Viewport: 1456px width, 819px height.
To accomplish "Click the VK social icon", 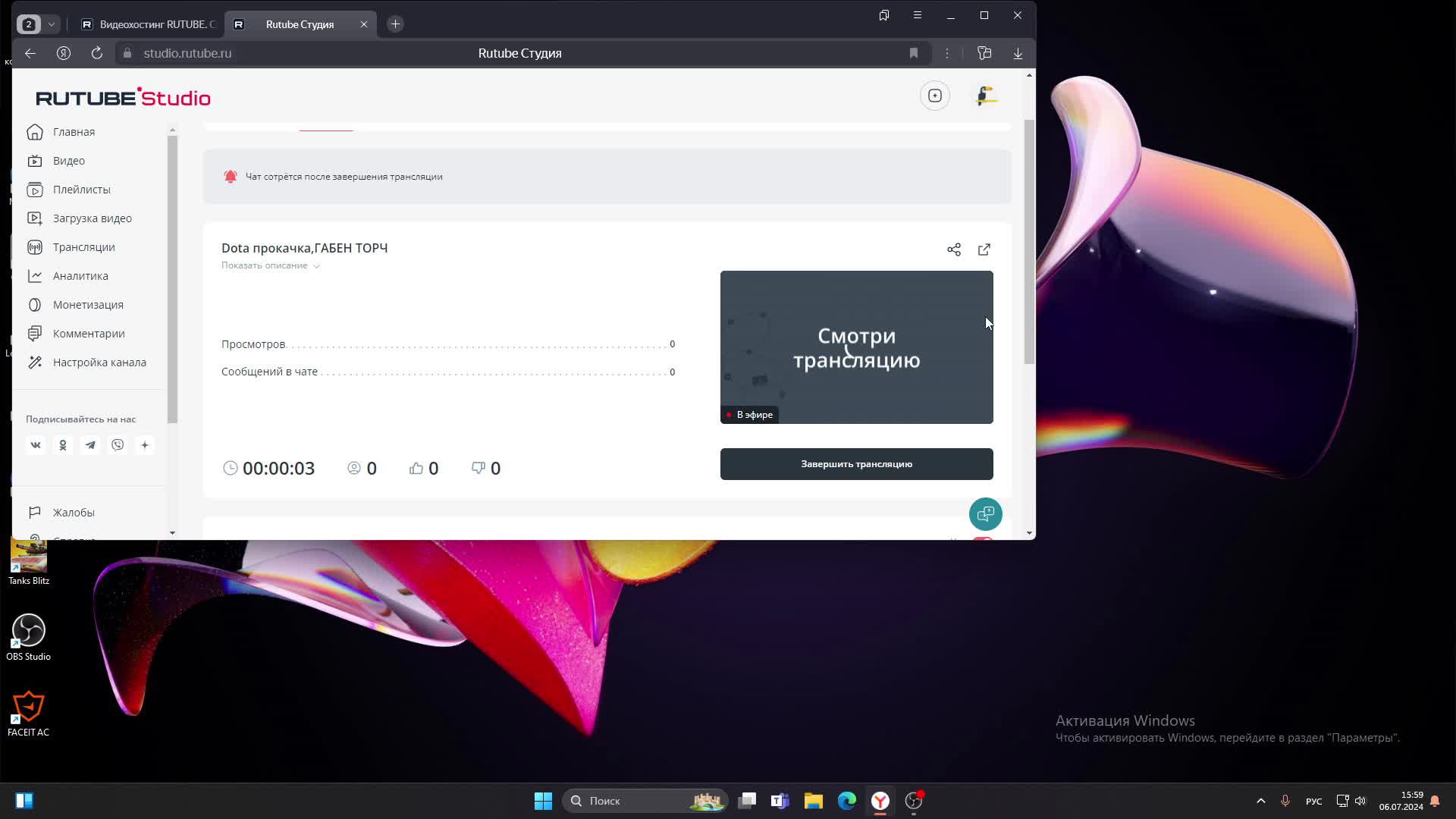I will click(36, 445).
